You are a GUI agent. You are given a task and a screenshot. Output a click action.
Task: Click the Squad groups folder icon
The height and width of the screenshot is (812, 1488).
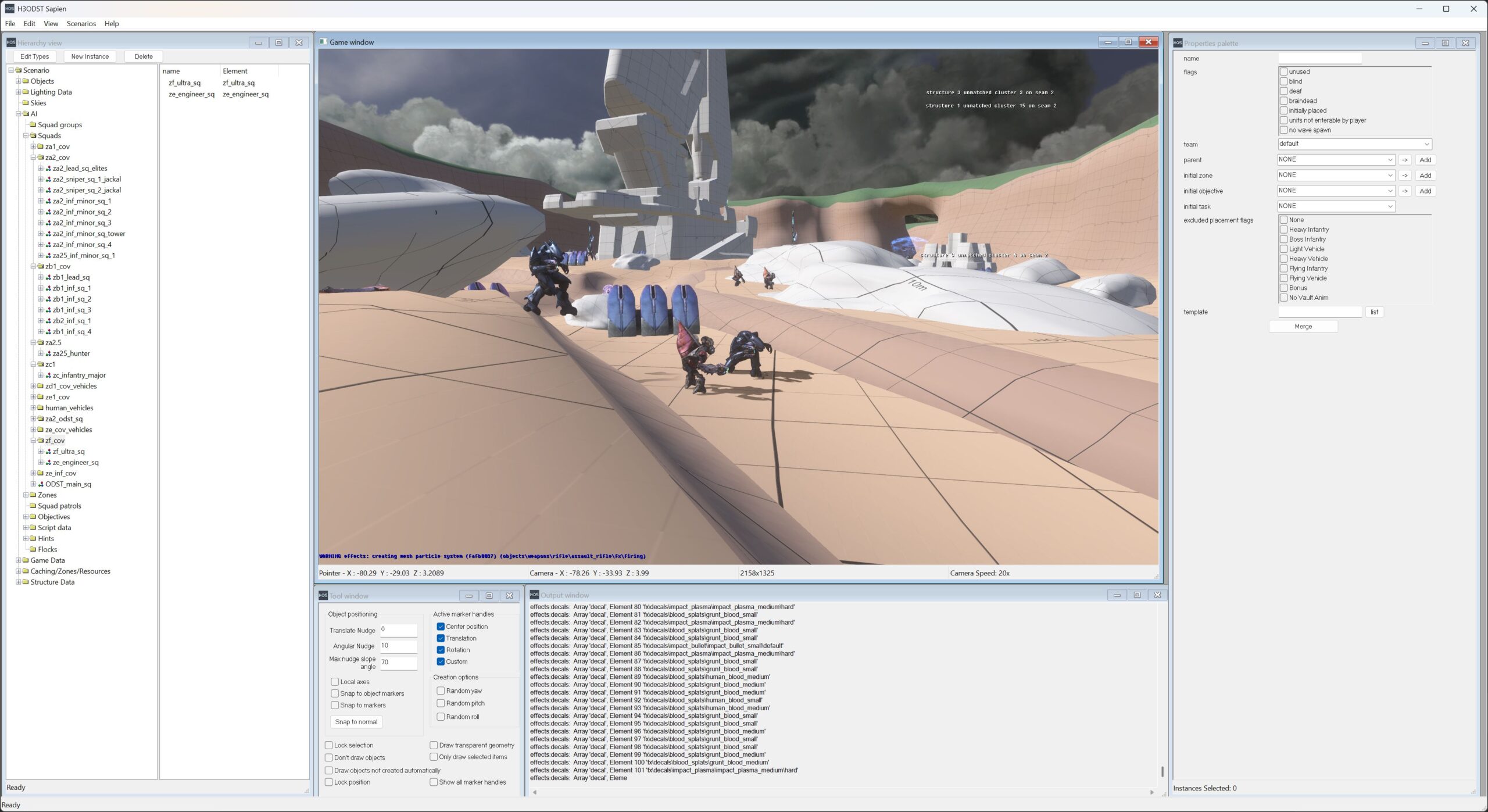point(33,125)
